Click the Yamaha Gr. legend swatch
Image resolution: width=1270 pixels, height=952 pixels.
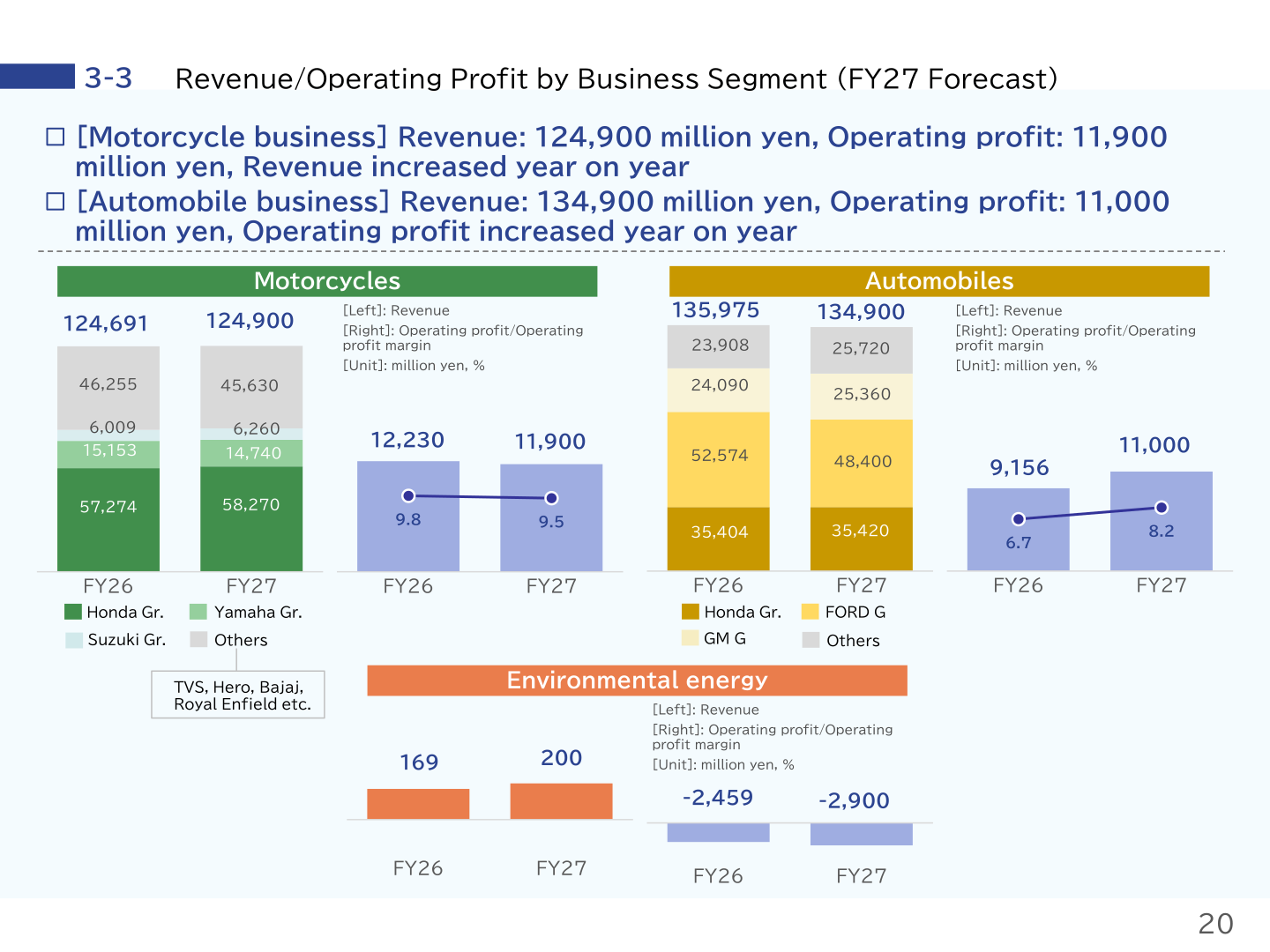[x=198, y=612]
